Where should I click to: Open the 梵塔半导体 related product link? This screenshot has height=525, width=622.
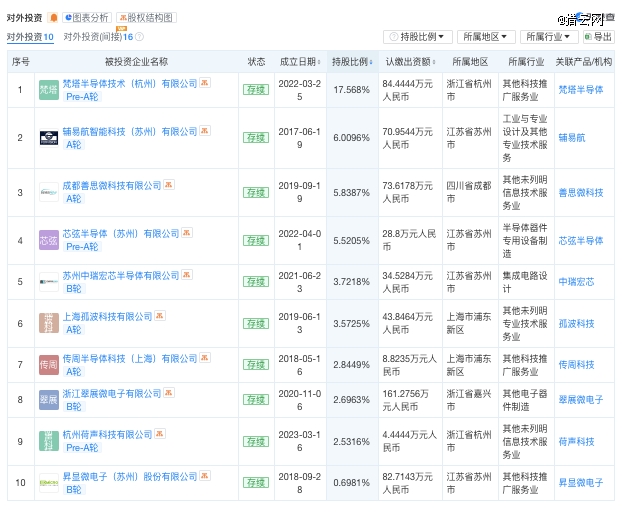(x=581, y=90)
